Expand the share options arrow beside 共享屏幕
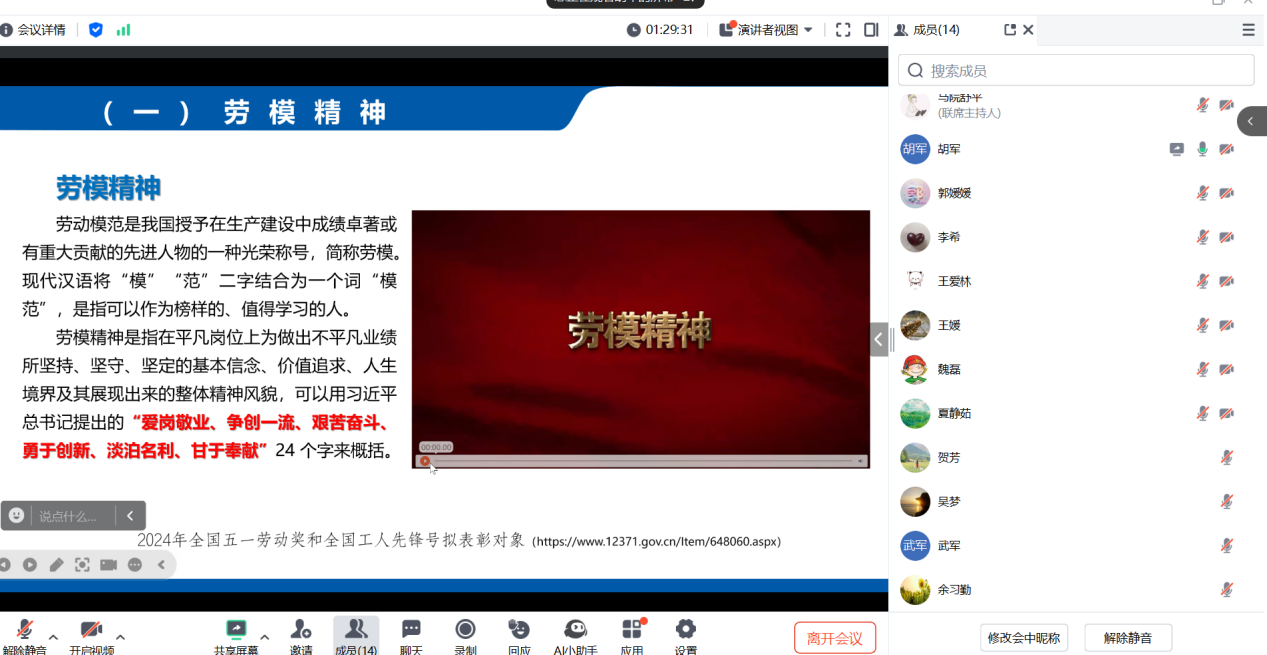Screen dimensions: 1267x655 [264, 637]
